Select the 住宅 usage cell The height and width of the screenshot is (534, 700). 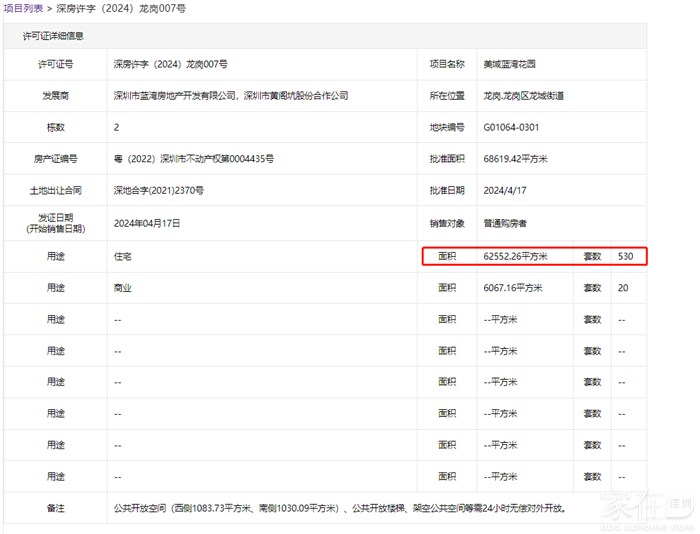123,256
